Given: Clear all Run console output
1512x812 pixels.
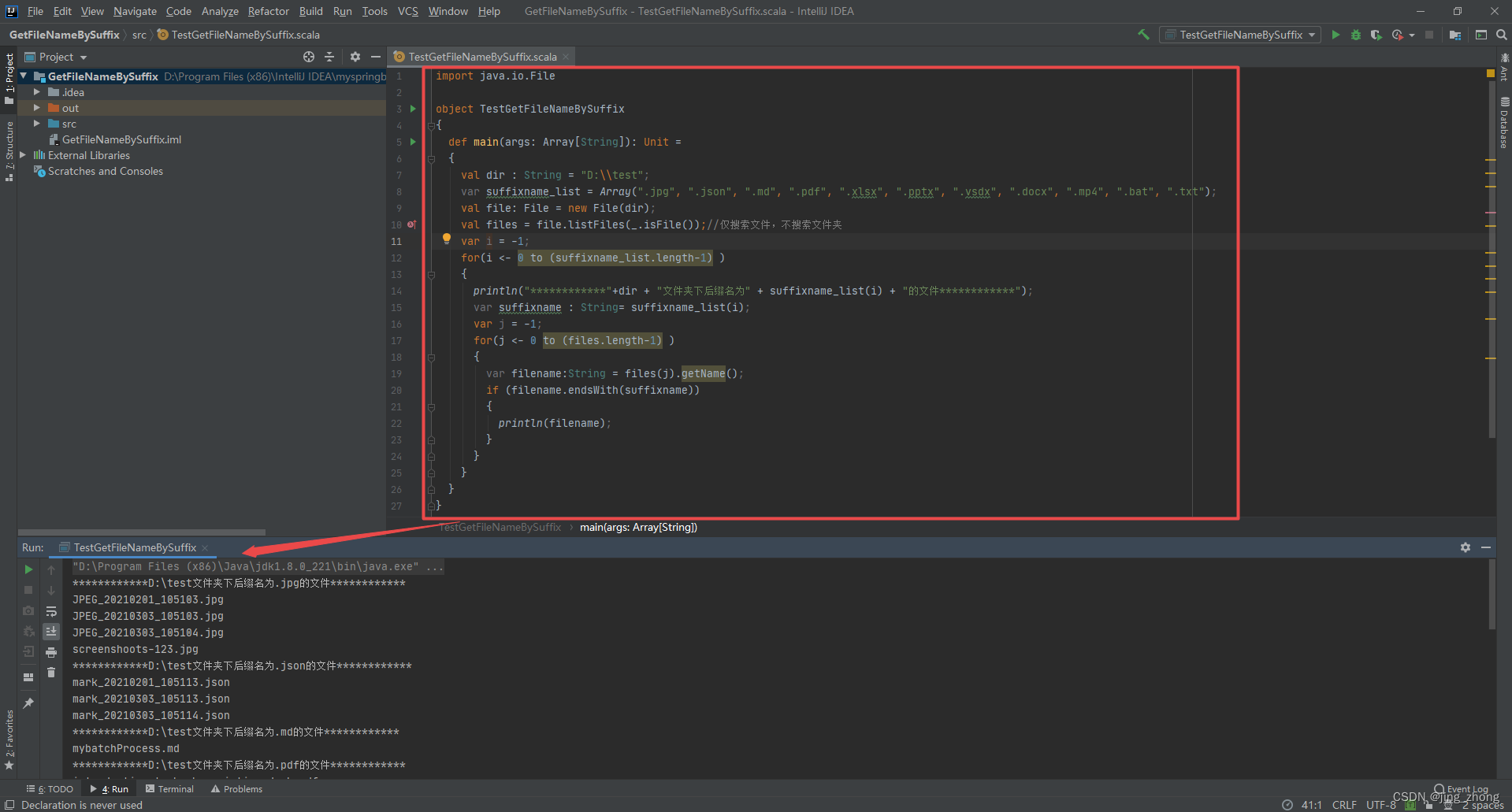Looking at the screenshot, I should (x=51, y=673).
